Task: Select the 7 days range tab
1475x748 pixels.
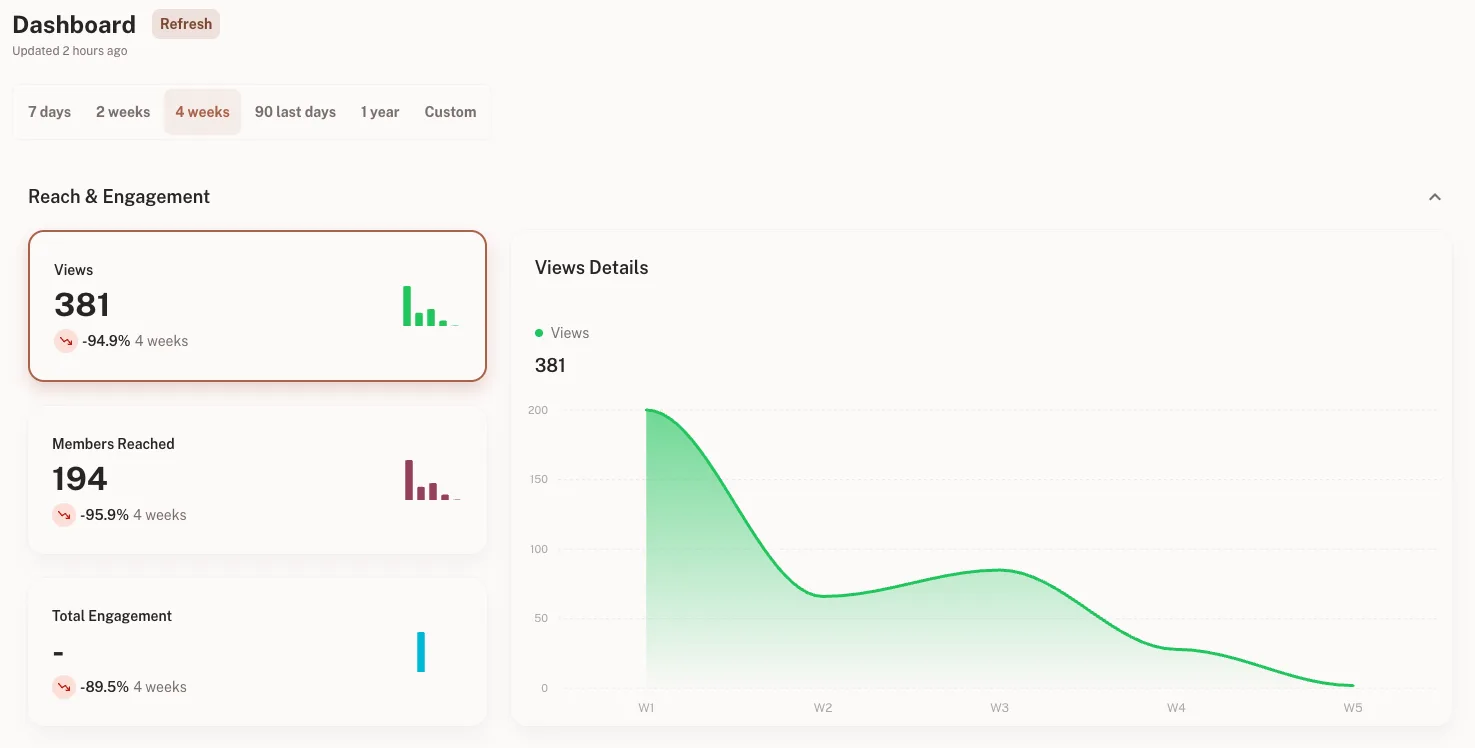Action: (x=50, y=112)
